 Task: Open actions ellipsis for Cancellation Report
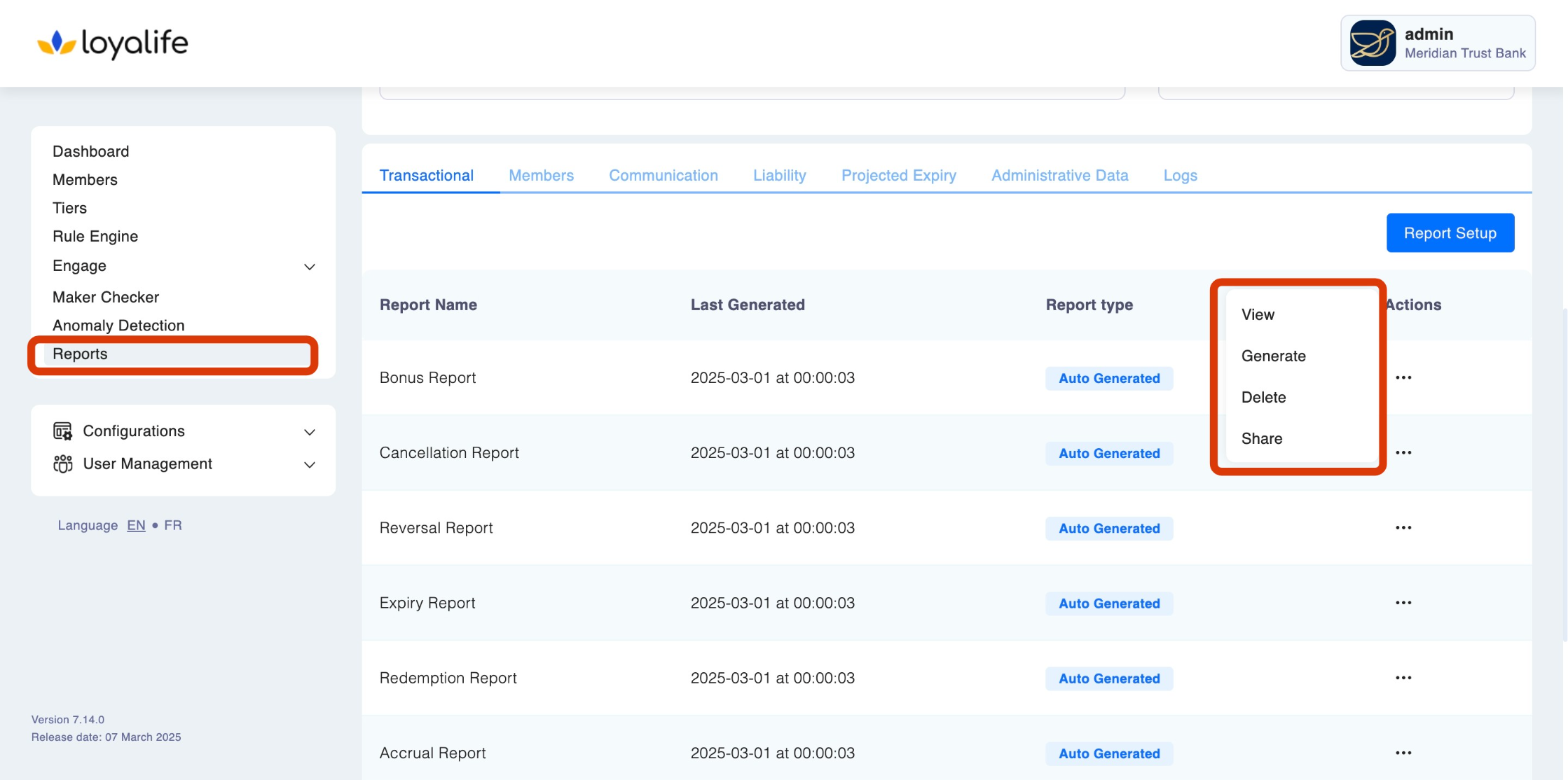pyautogui.click(x=1403, y=453)
